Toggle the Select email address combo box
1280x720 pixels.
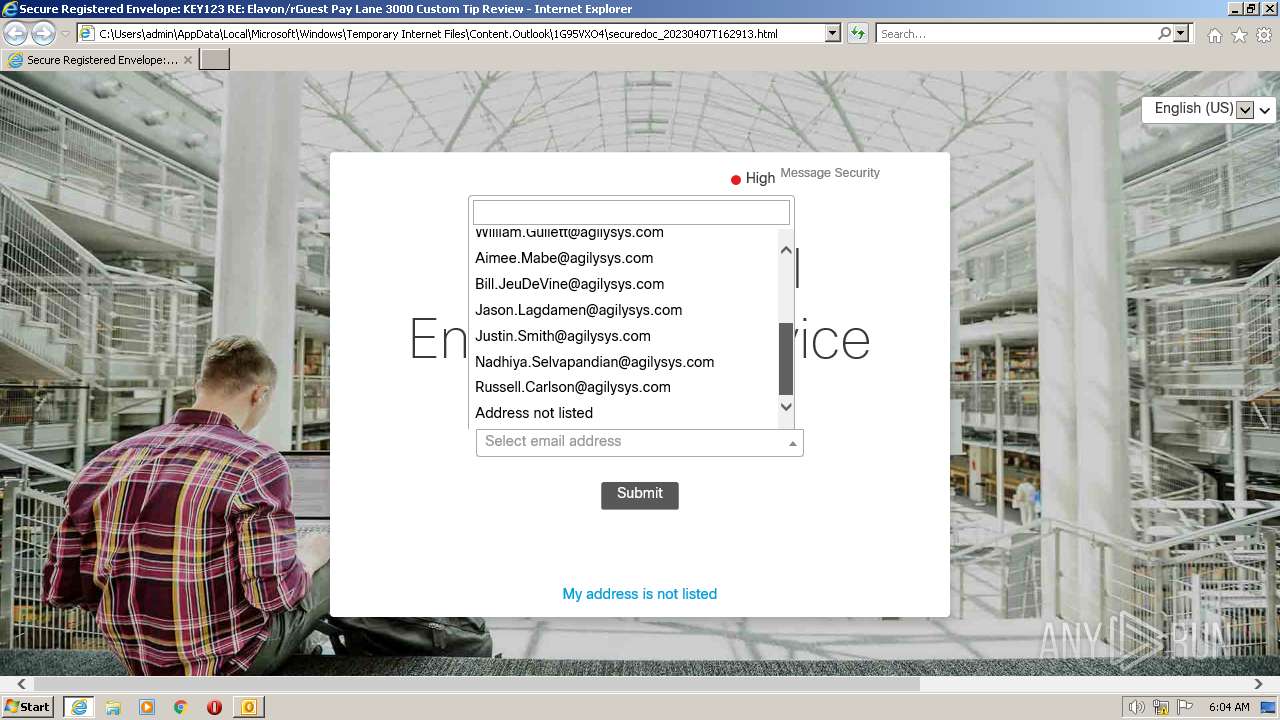pyautogui.click(x=640, y=442)
